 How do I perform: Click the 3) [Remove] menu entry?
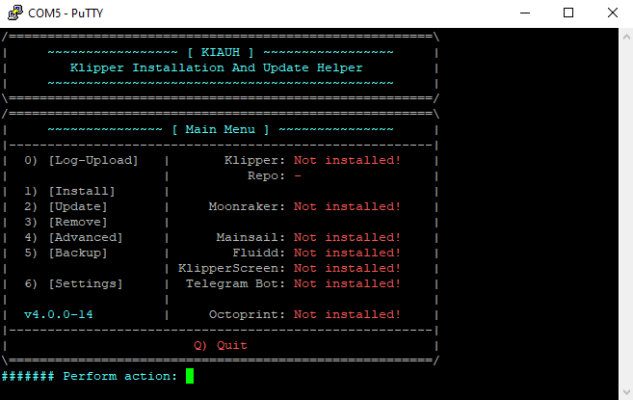(65, 222)
